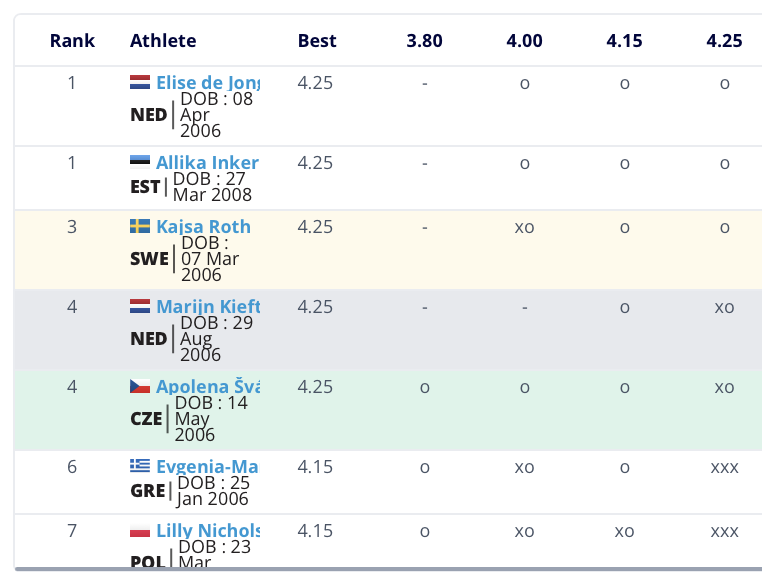Click the Rank column header
The height and width of the screenshot is (572, 762).
[x=72, y=41]
